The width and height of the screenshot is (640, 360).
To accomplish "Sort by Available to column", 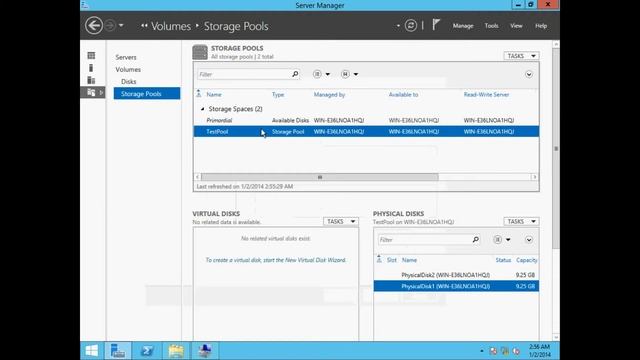I will click(x=403, y=94).
